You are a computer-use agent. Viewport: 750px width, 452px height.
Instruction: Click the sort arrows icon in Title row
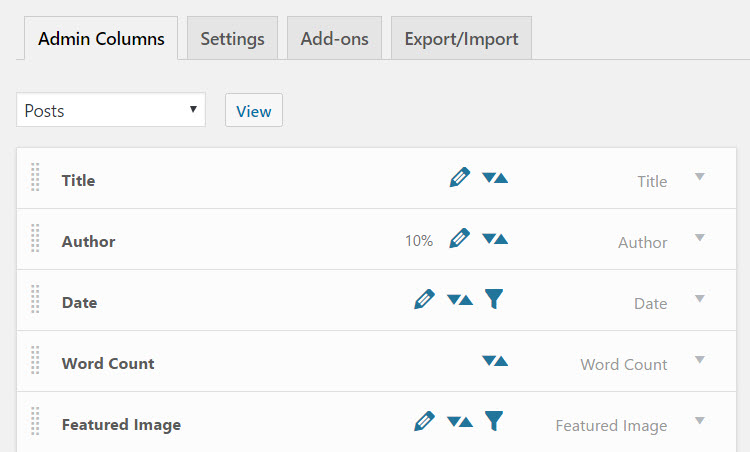coord(495,178)
